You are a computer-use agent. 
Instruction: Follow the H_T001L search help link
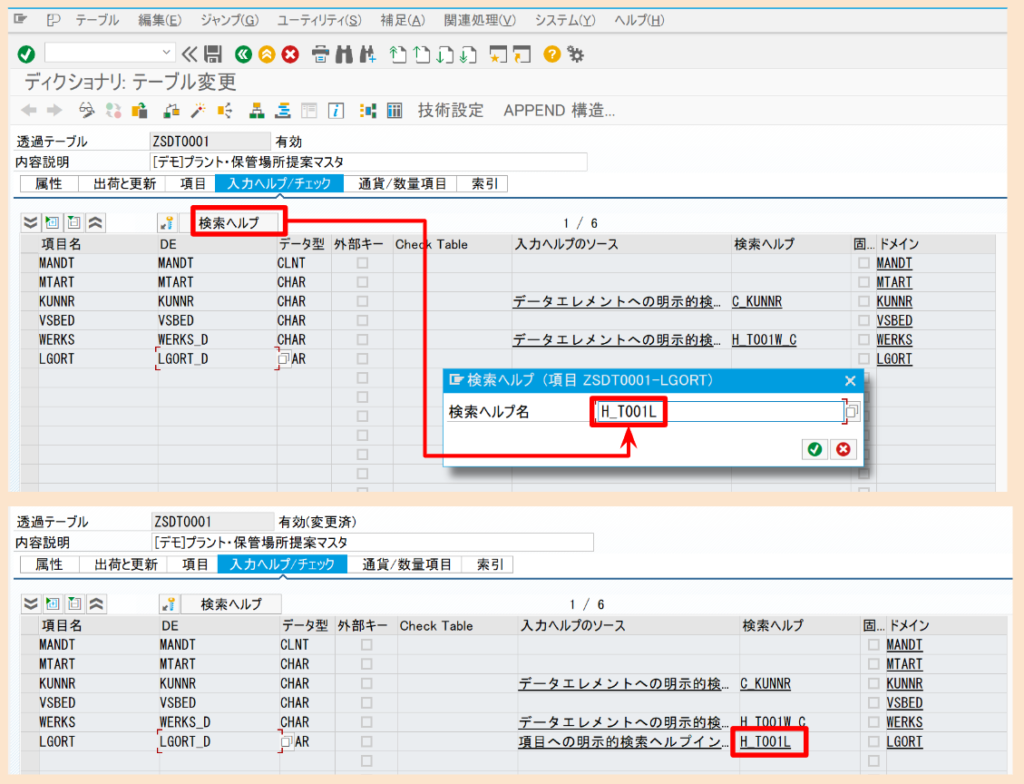pos(764,741)
